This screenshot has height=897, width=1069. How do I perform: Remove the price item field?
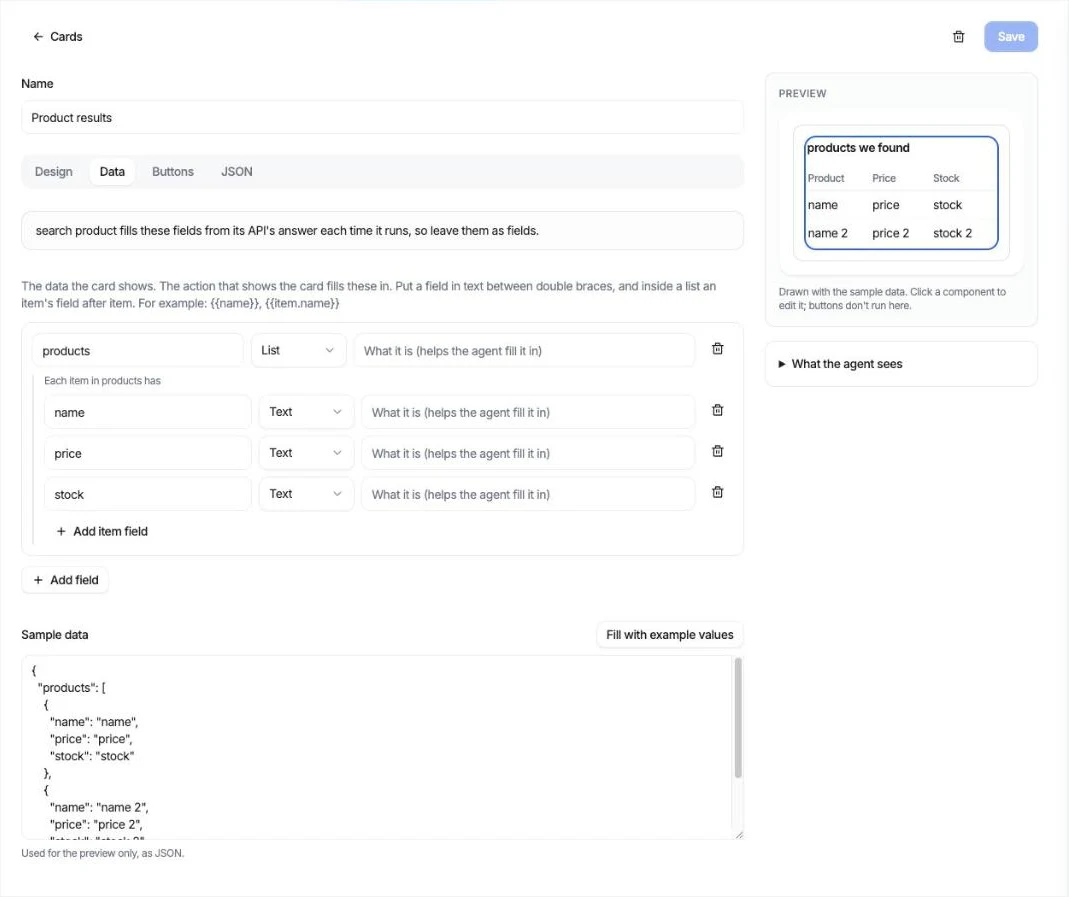[717, 451]
